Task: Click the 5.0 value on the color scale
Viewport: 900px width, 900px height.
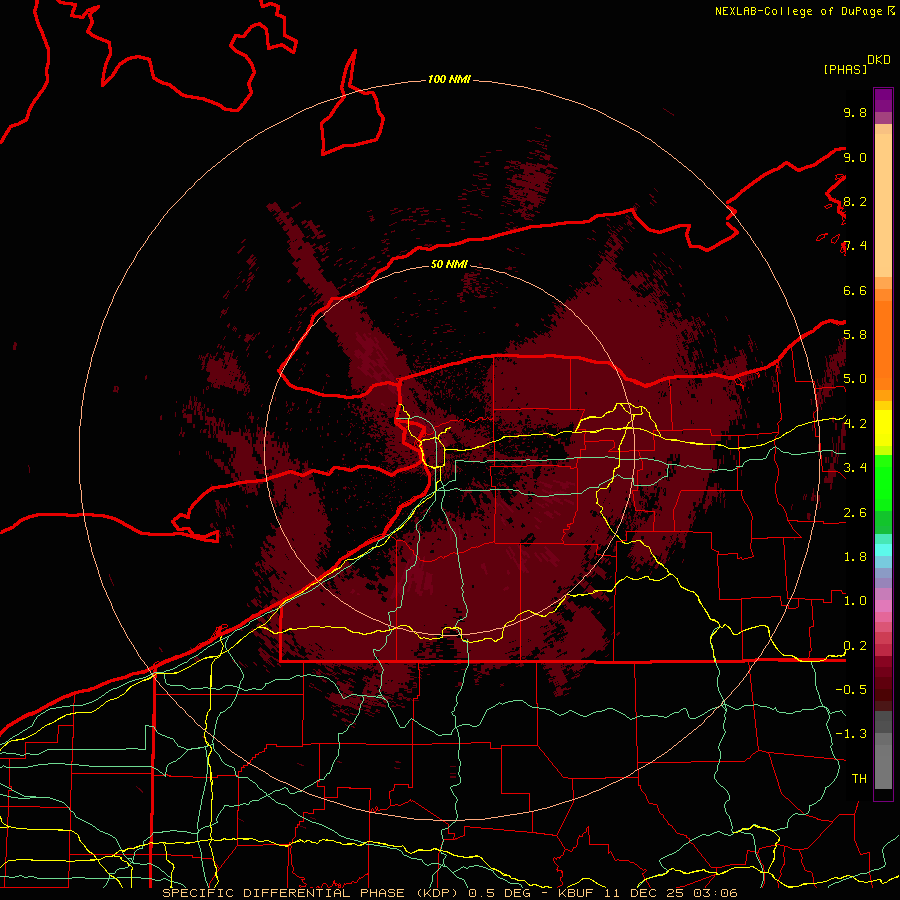Action: click(855, 379)
